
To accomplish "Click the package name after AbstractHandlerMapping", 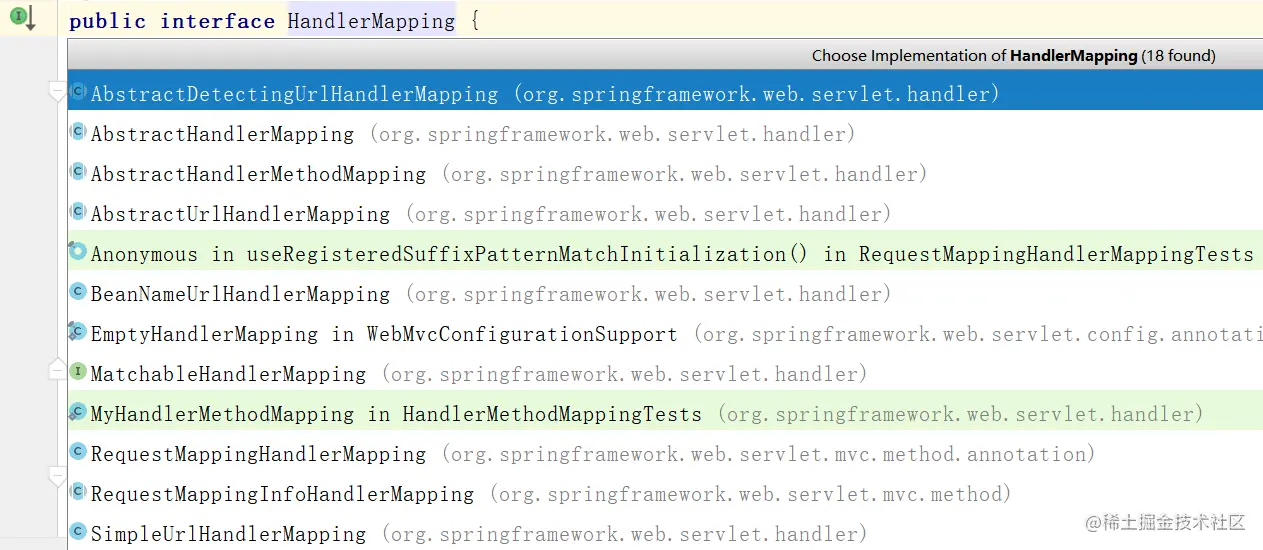I will (x=612, y=134).
